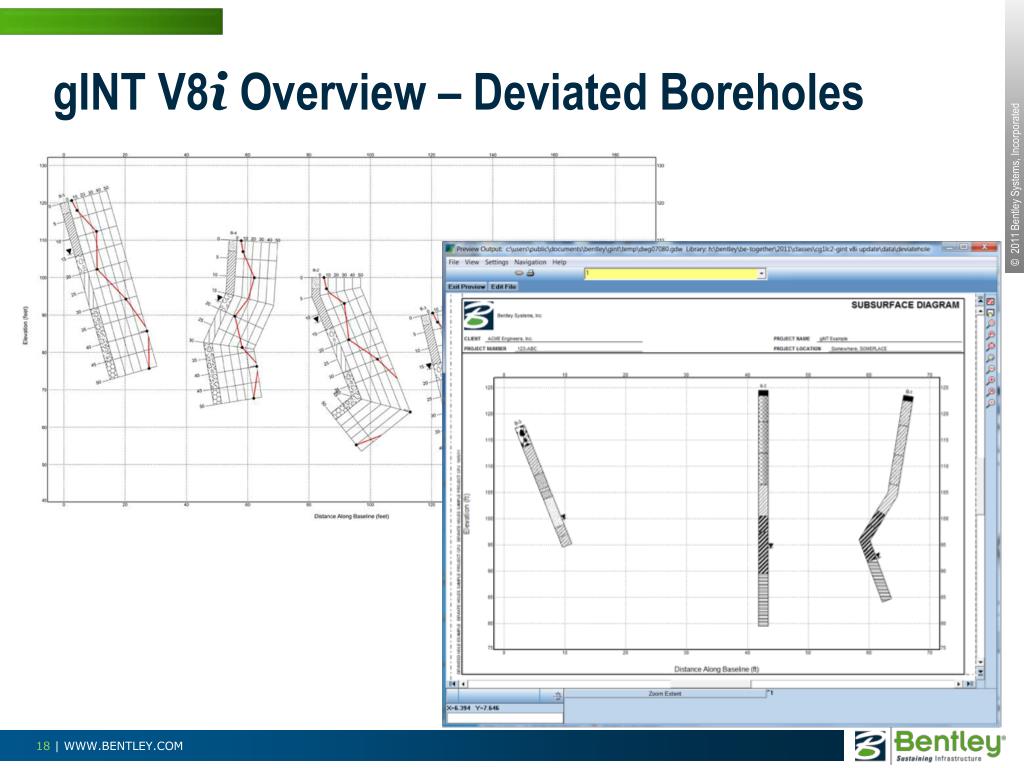
Task: Click the Bentley logo in the diagram header
Action: coord(478,315)
